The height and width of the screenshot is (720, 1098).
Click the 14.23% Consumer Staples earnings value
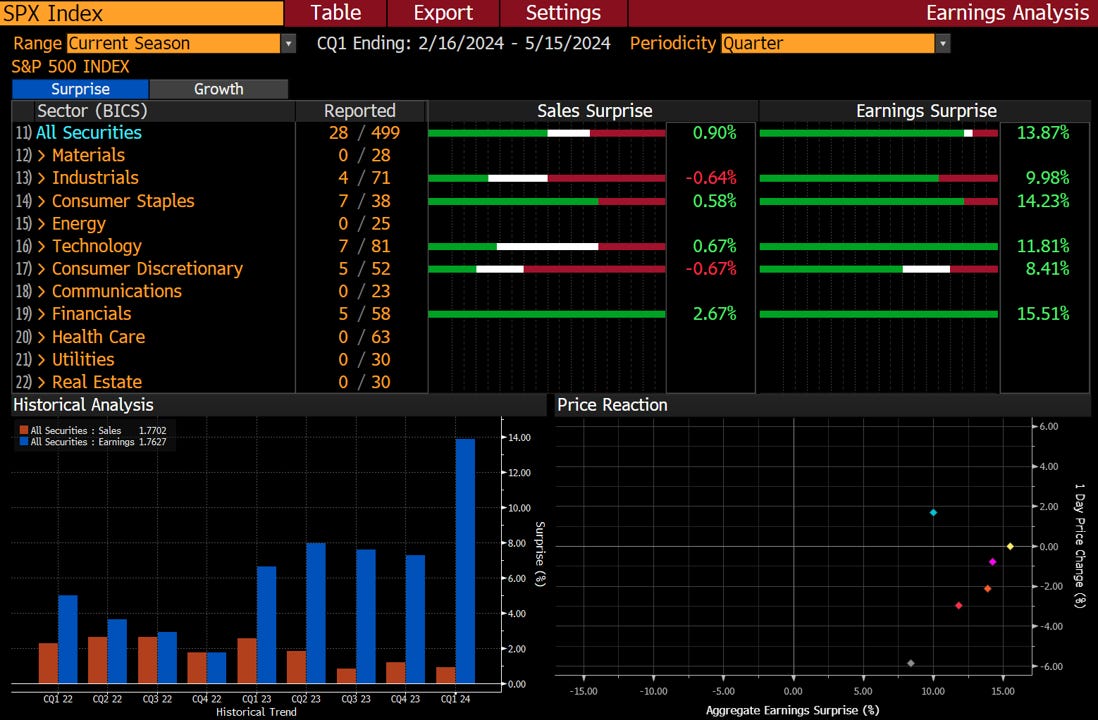point(1043,201)
